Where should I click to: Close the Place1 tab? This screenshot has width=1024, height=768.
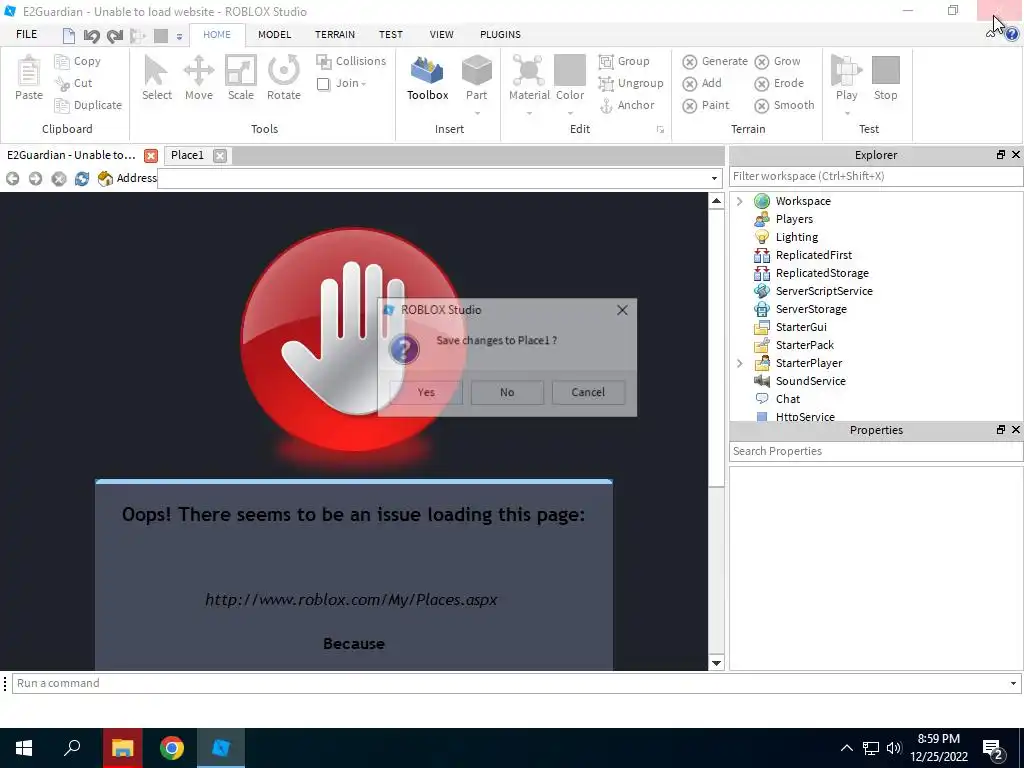click(220, 156)
